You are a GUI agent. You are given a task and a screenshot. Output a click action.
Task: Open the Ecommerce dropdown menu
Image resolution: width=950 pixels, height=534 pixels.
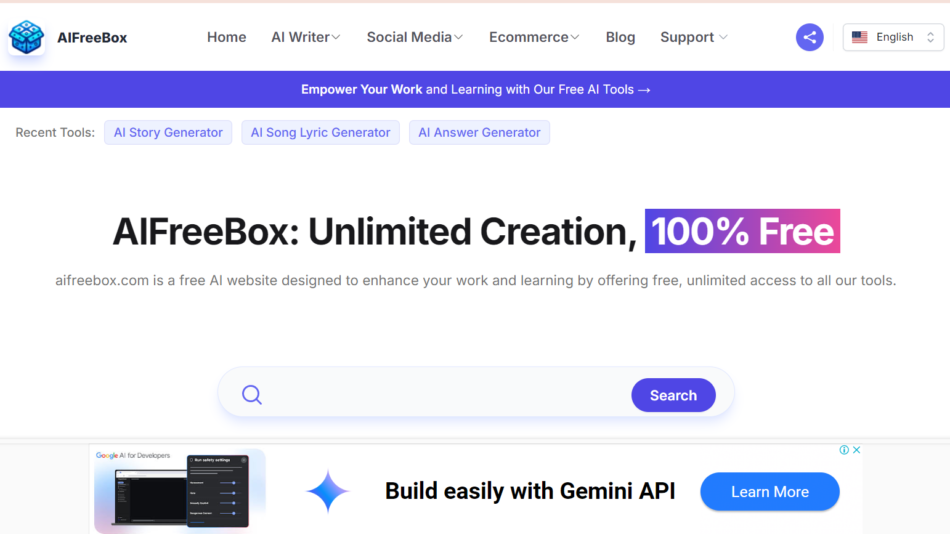pyautogui.click(x=534, y=37)
